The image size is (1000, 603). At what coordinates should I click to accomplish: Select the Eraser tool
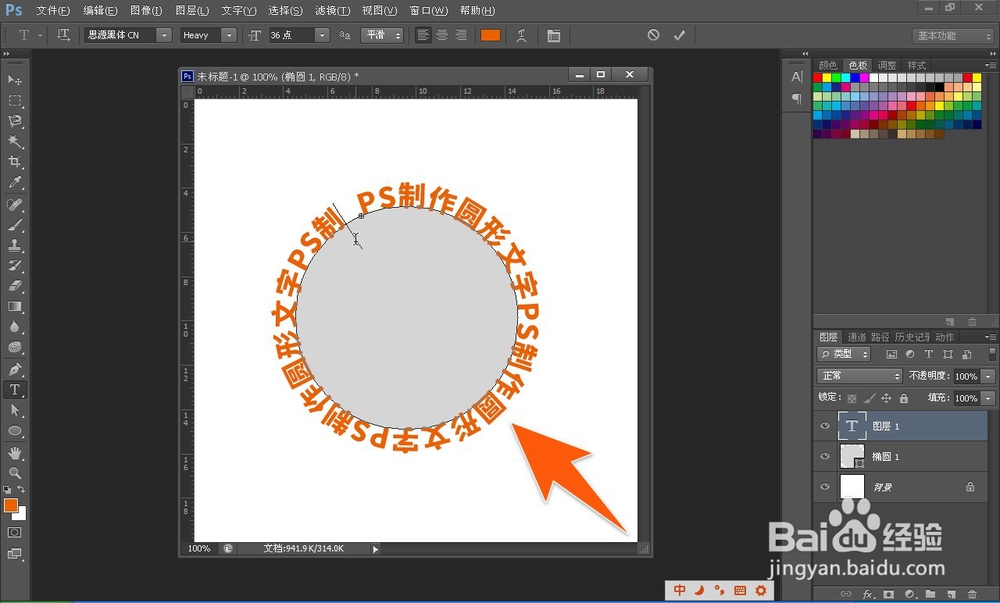click(x=14, y=286)
